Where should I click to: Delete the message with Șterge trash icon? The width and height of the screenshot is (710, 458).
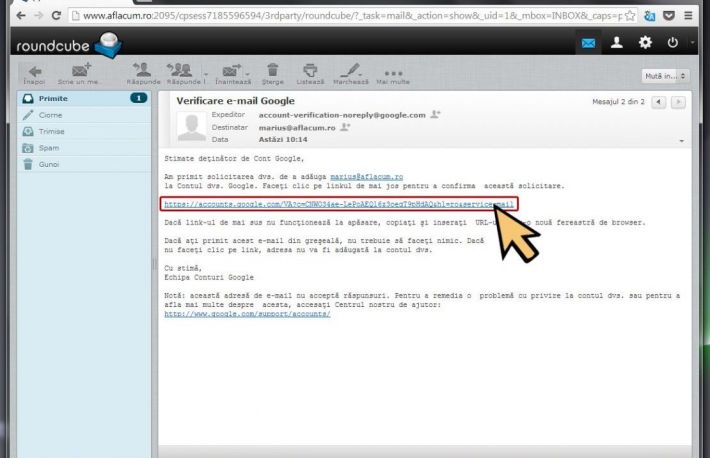(x=271, y=73)
